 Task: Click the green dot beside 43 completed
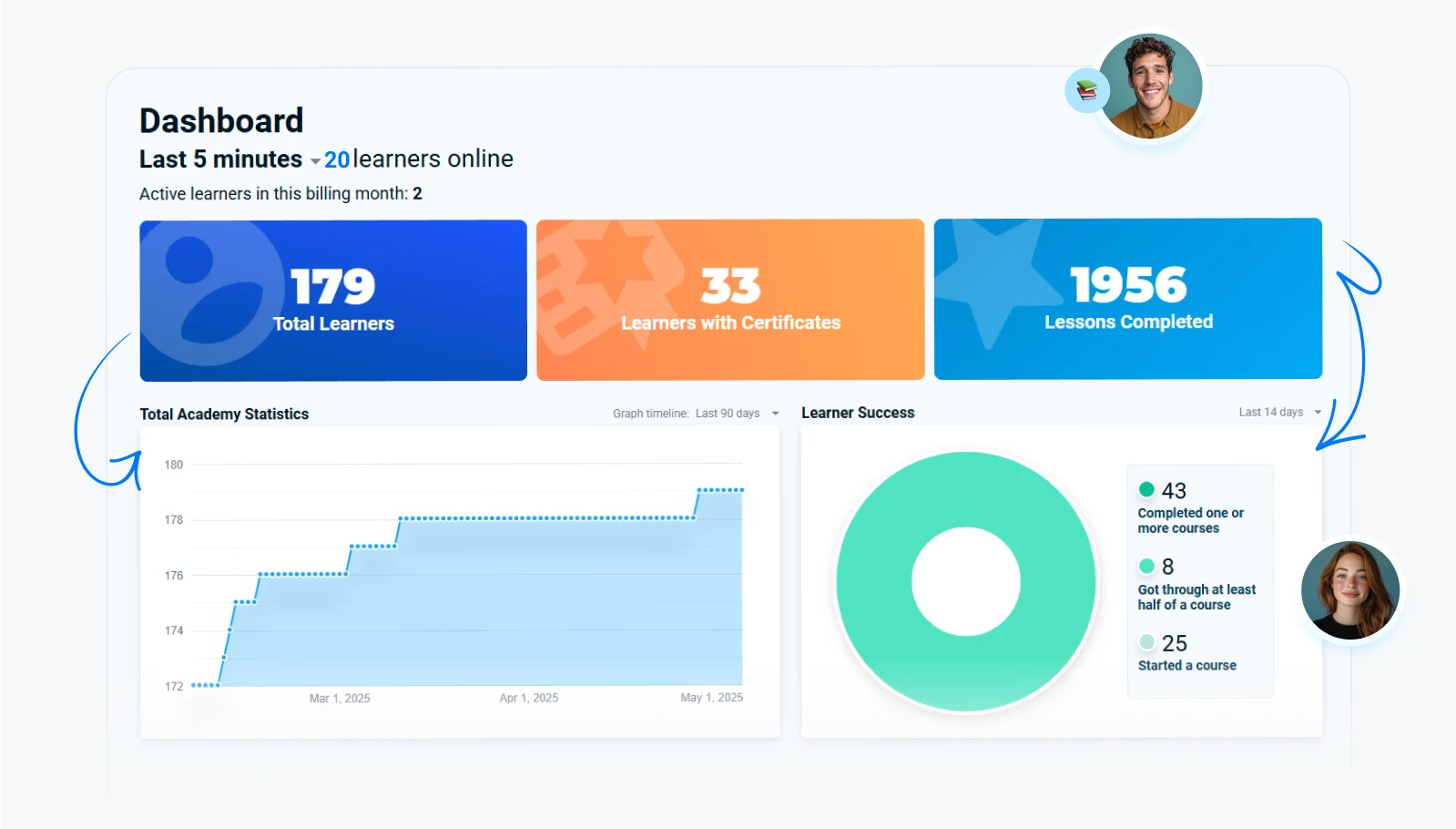(1146, 490)
